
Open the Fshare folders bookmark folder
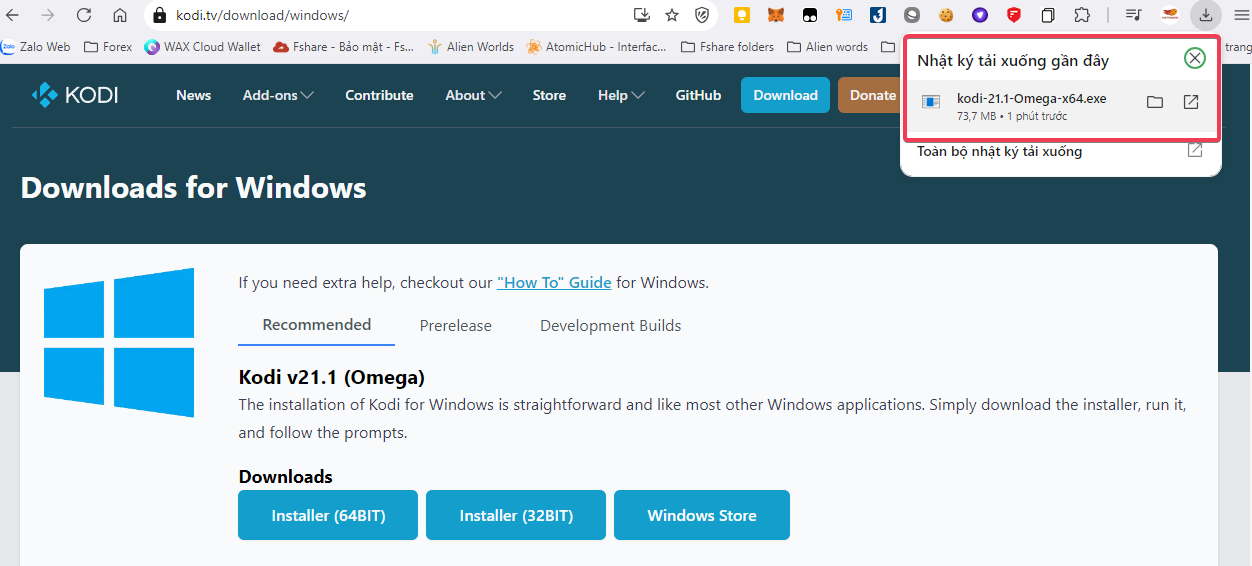(x=727, y=46)
